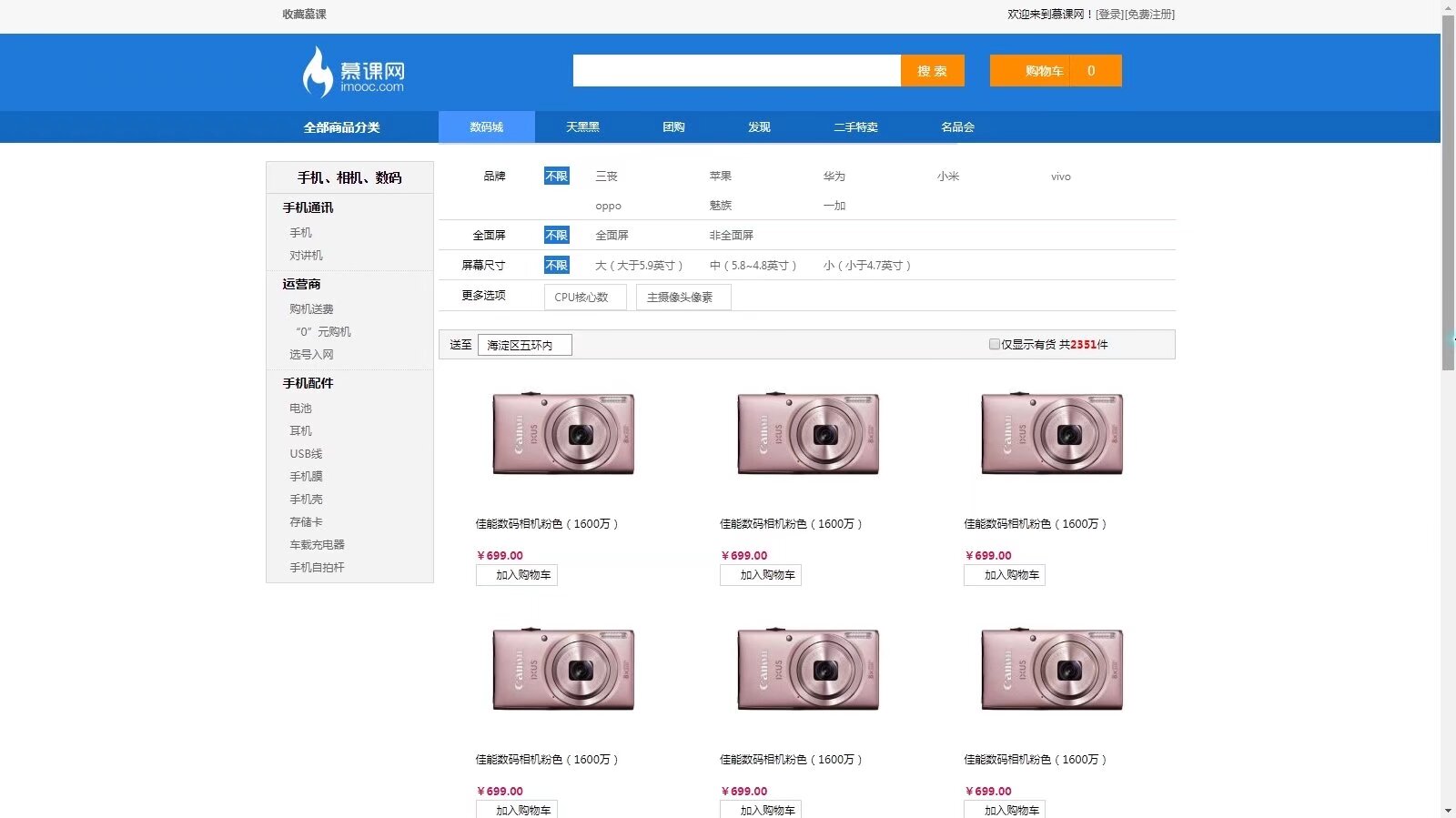This screenshot has width=1456, height=818.
Task: Click the 登录 login link
Action: point(1109,15)
